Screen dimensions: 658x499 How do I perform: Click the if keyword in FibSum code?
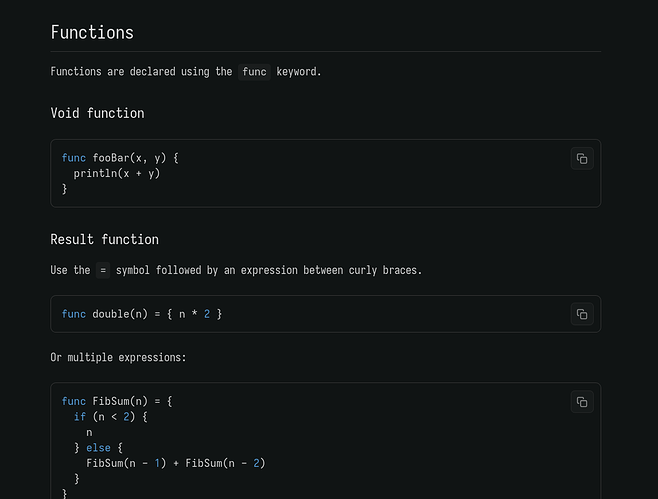click(79, 417)
